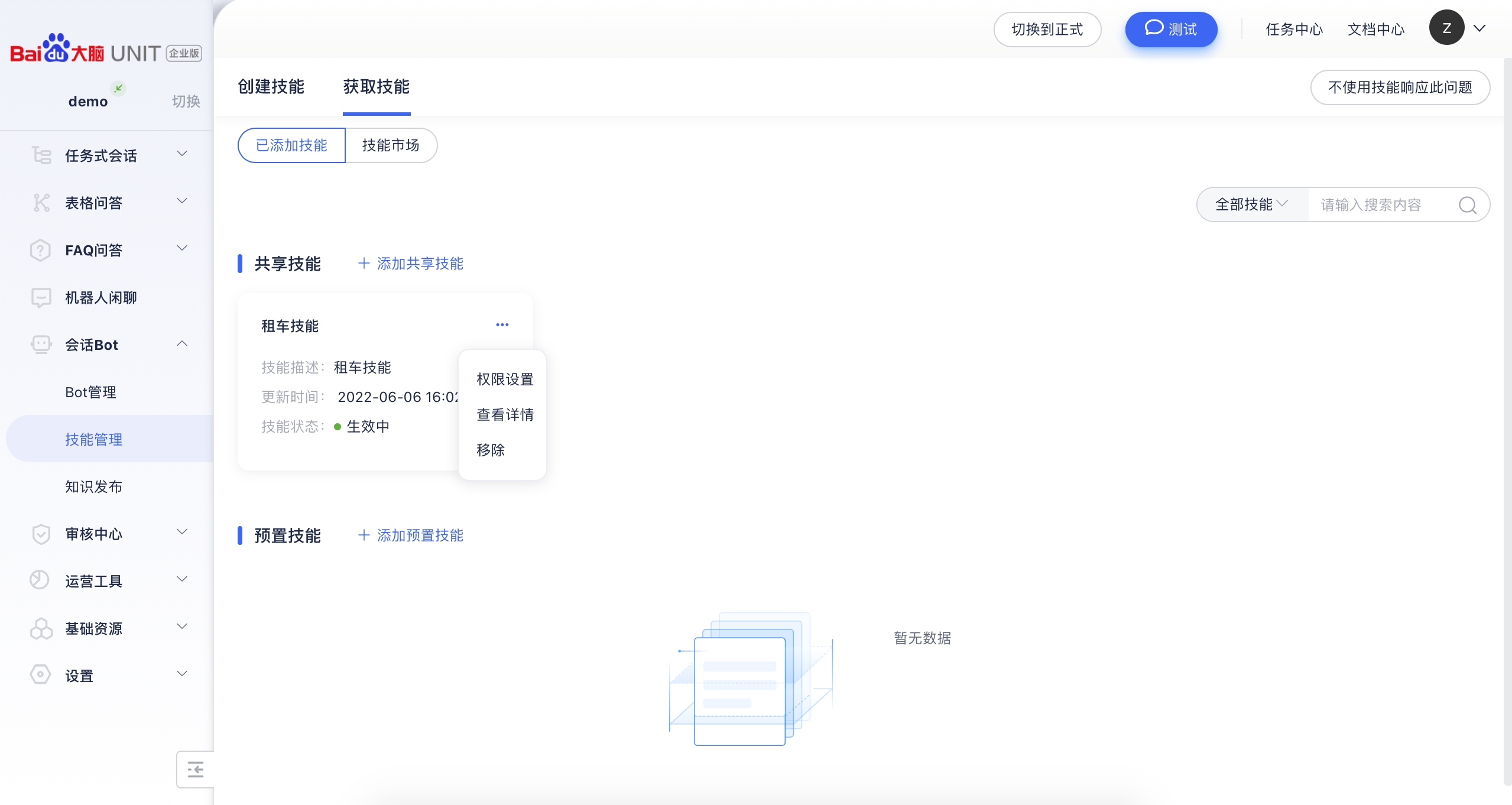
Task: Open the account dropdown arrow next to avatar
Action: 1479,28
